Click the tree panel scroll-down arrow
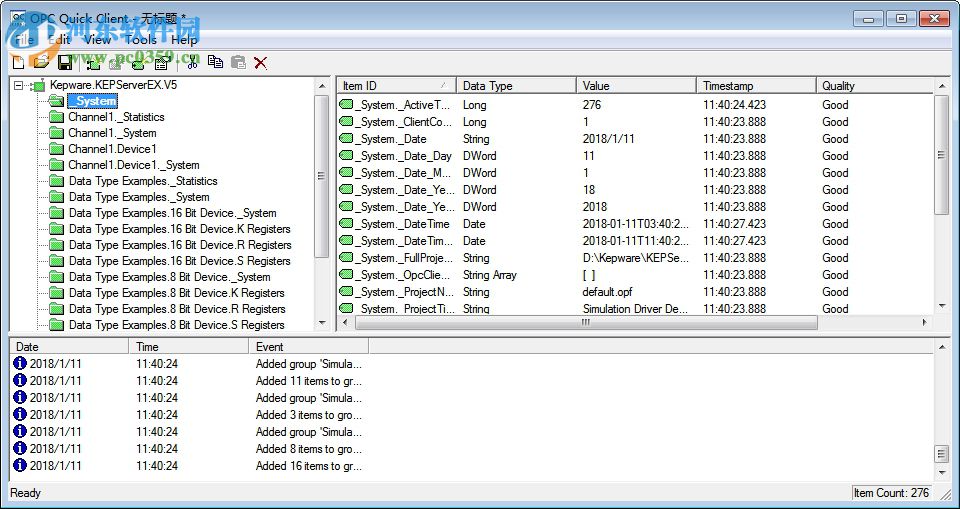 click(323, 323)
